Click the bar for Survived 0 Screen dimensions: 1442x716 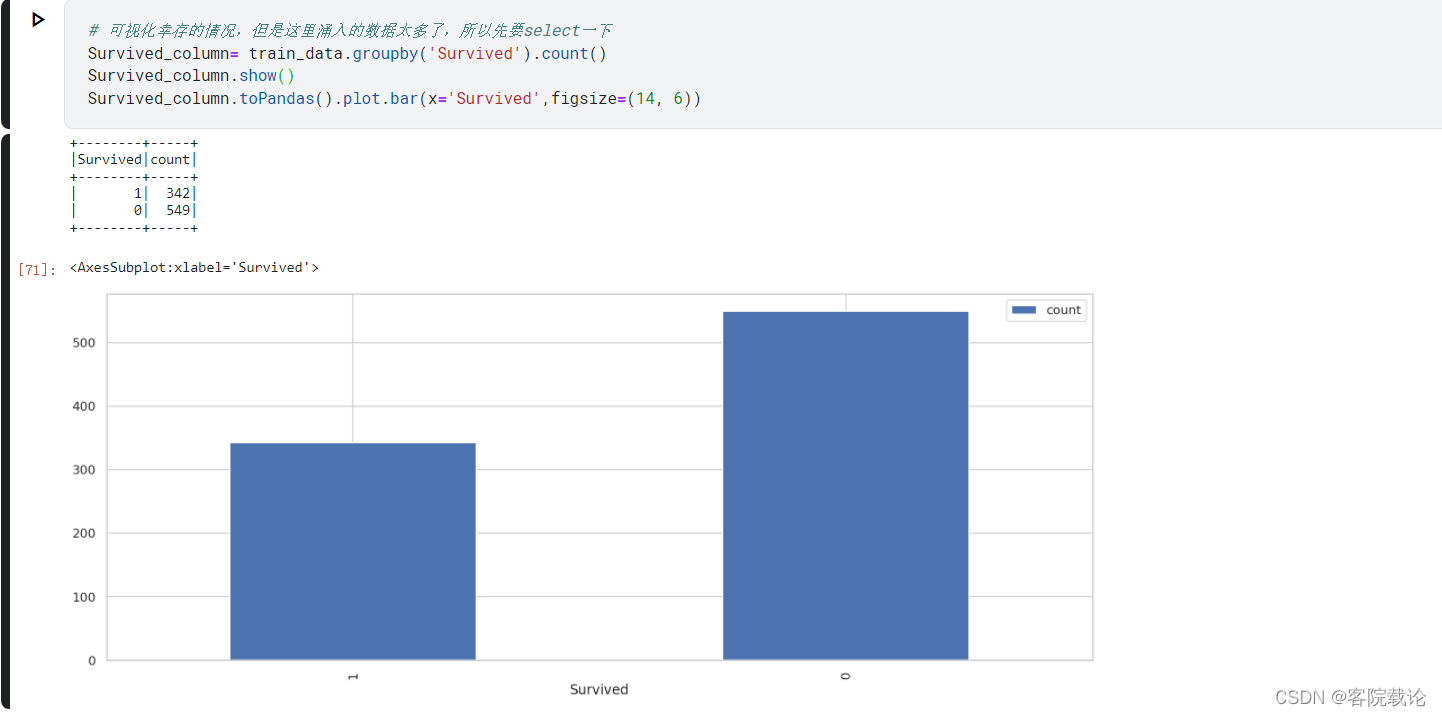coord(846,486)
